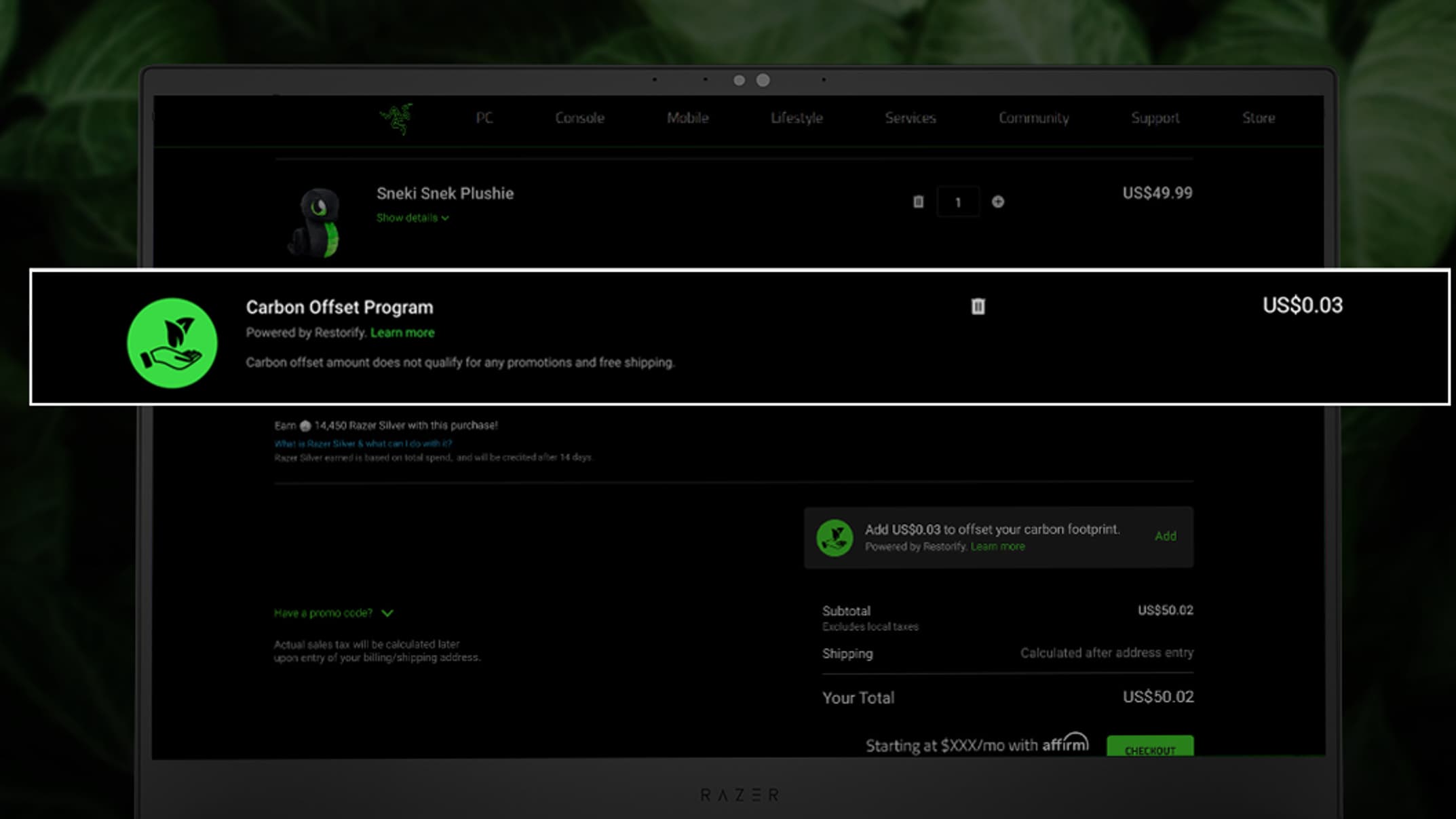The image size is (1456, 819).
Task: Click the Razer snake logo
Action: (x=396, y=119)
